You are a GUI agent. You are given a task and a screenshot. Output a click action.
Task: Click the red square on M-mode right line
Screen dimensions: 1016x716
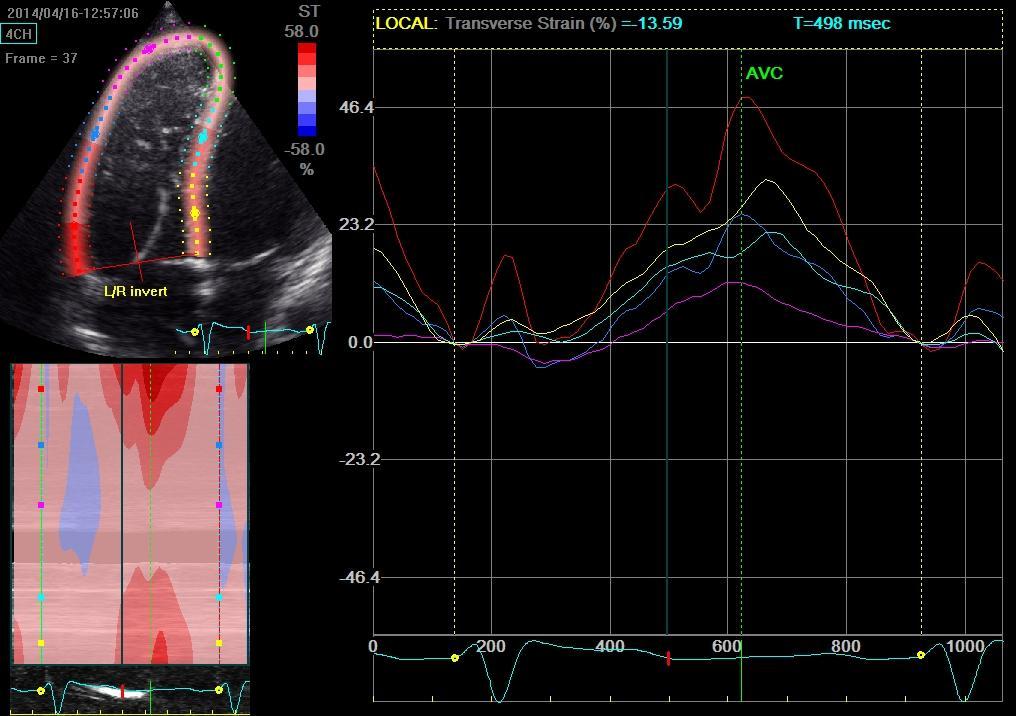[x=219, y=389]
